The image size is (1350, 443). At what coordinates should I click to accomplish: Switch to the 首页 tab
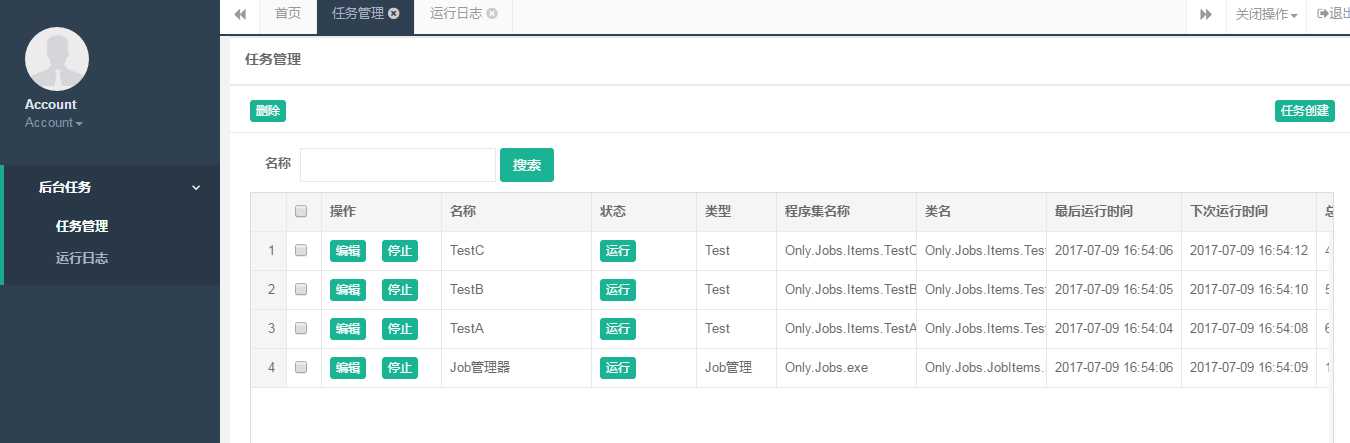point(288,14)
